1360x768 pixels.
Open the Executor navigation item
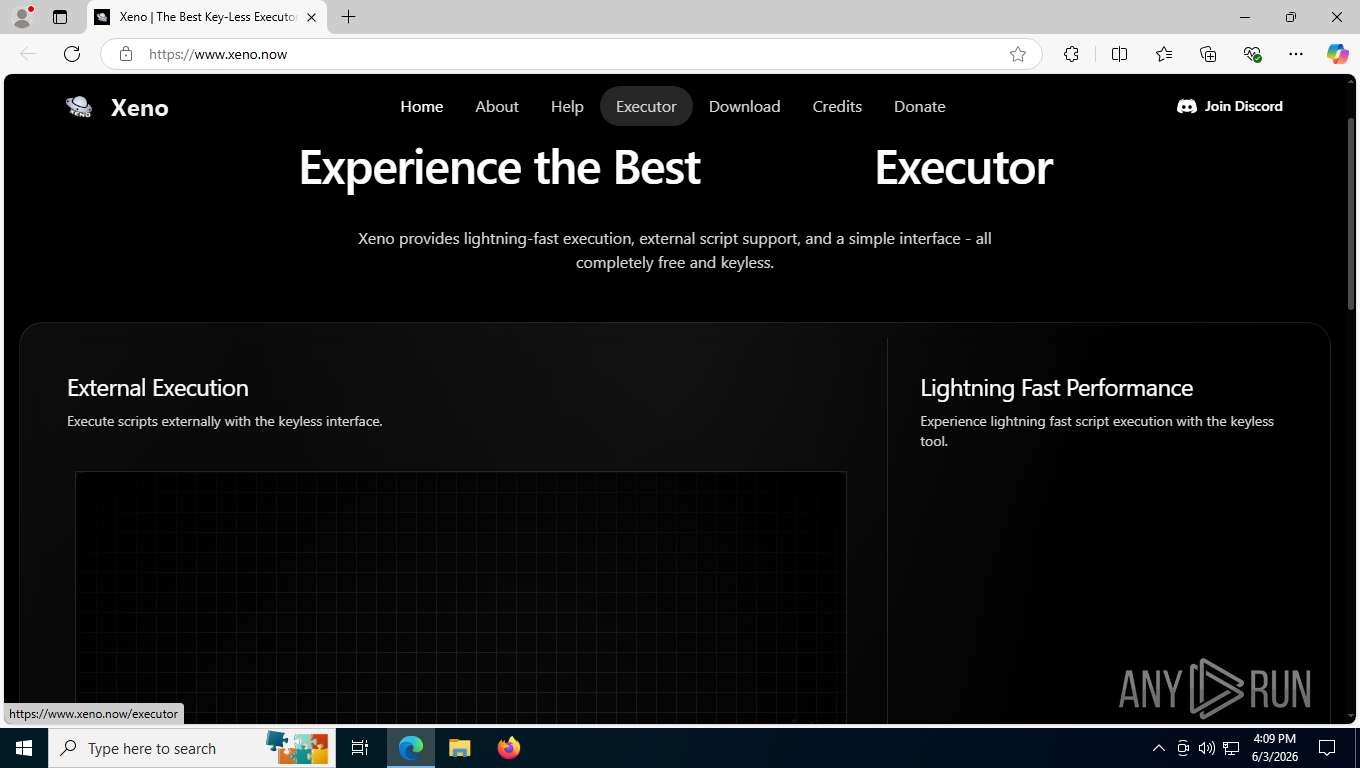point(646,106)
